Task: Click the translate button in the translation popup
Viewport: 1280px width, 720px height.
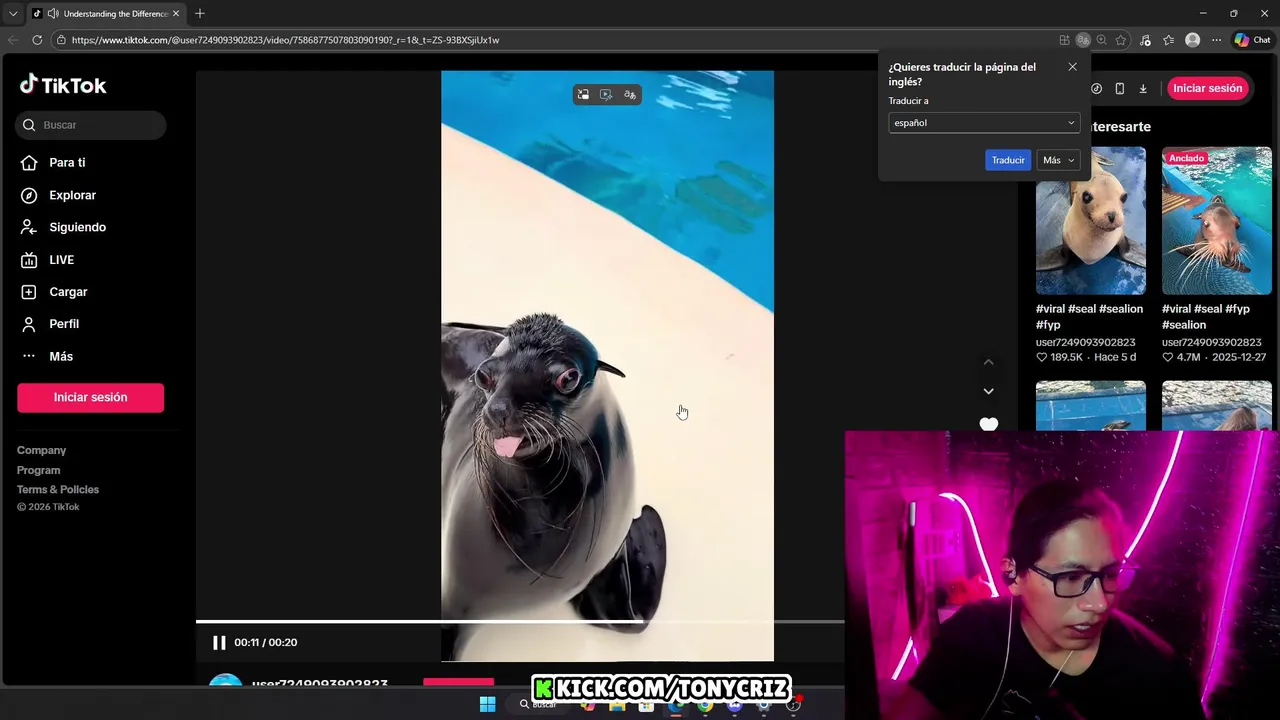Action: pos(1008,160)
